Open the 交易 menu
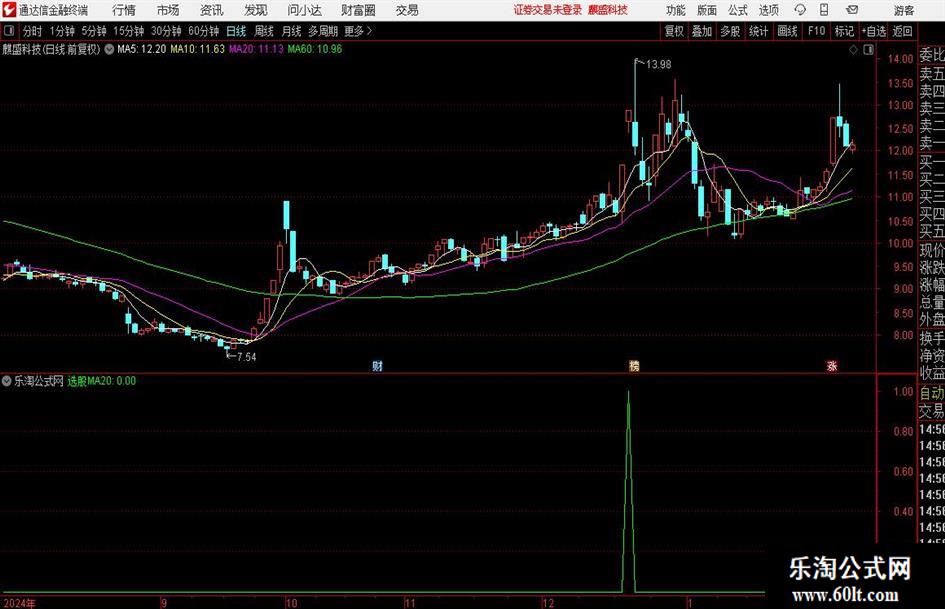The height and width of the screenshot is (609, 945). pyautogui.click(x=407, y=10)
